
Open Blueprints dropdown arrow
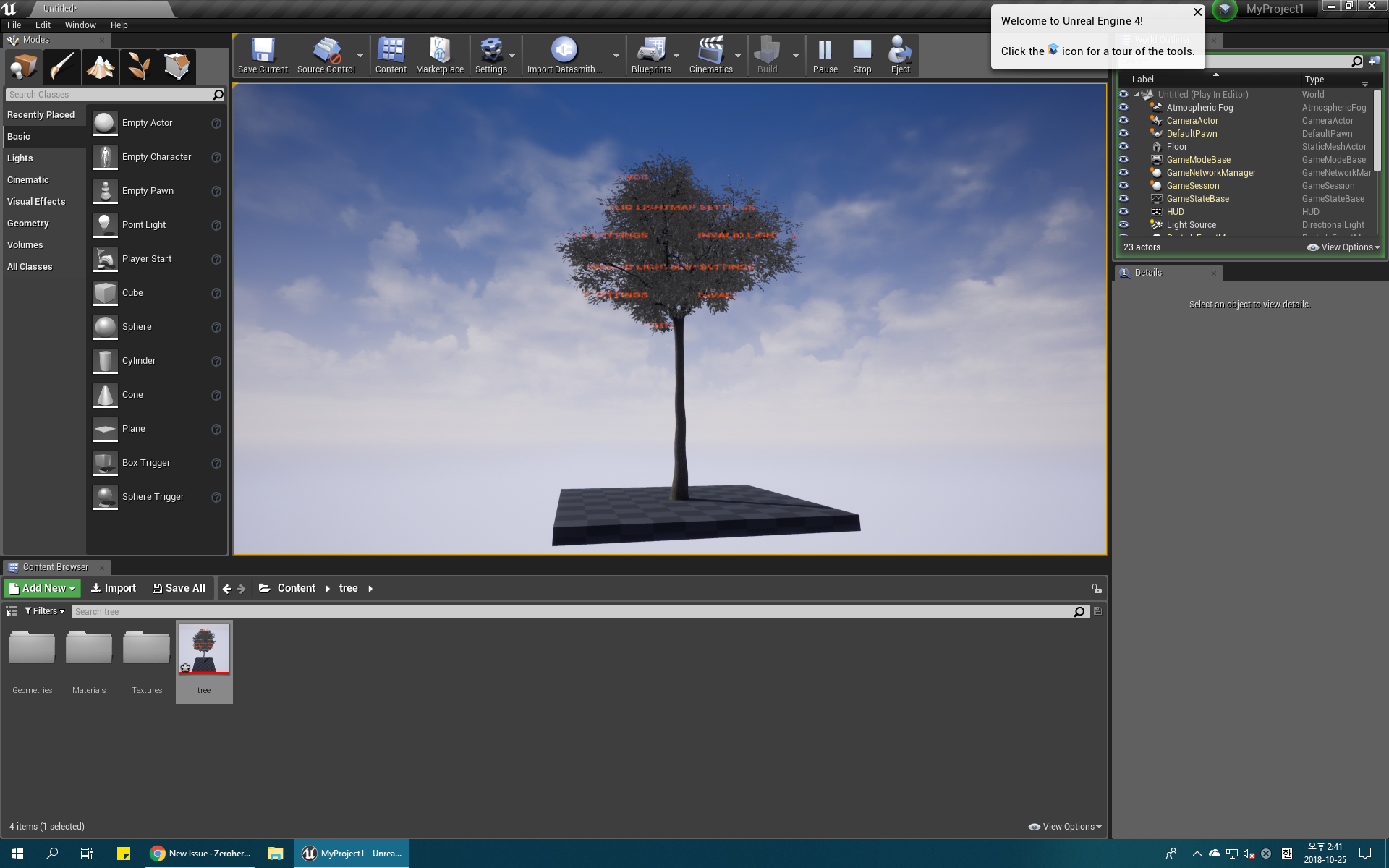point(676,56)
